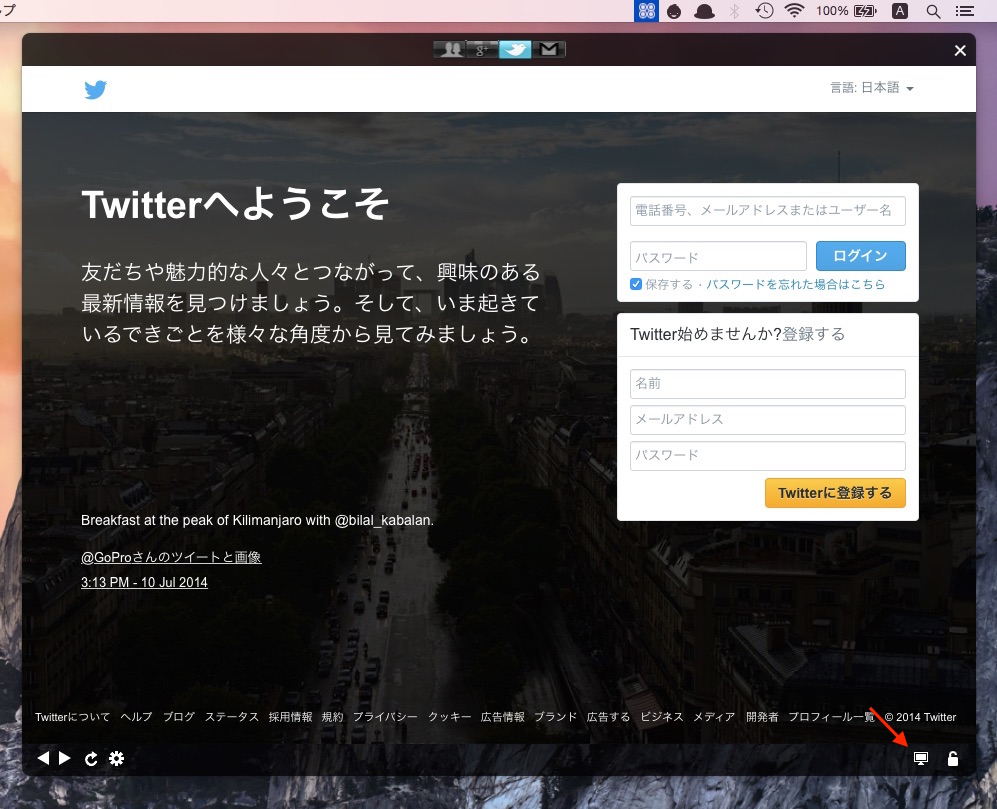Open the 広告する footer link
This screenshot has height=809, width=997.
608,717
